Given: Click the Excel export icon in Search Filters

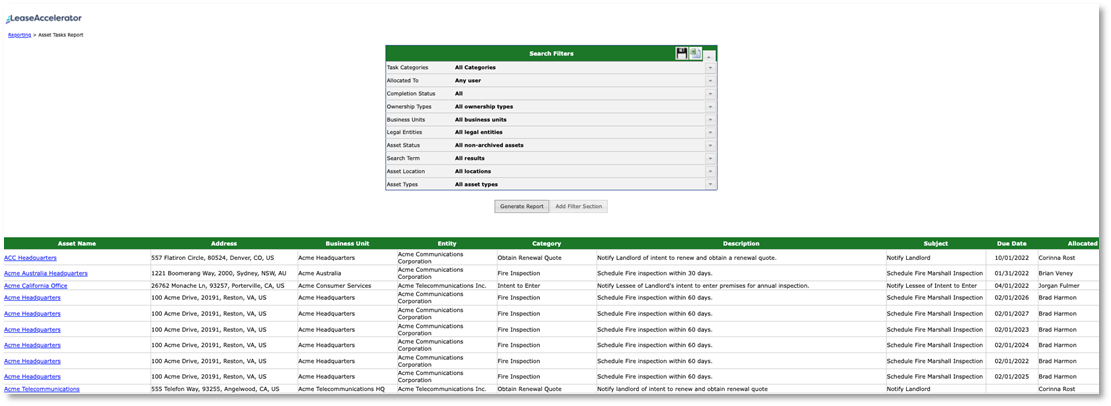Looking at the screenshot, I should point(695,54).
